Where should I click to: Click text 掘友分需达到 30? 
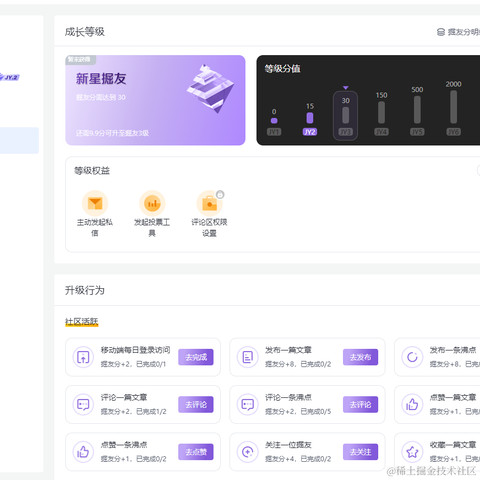(101, 97)
